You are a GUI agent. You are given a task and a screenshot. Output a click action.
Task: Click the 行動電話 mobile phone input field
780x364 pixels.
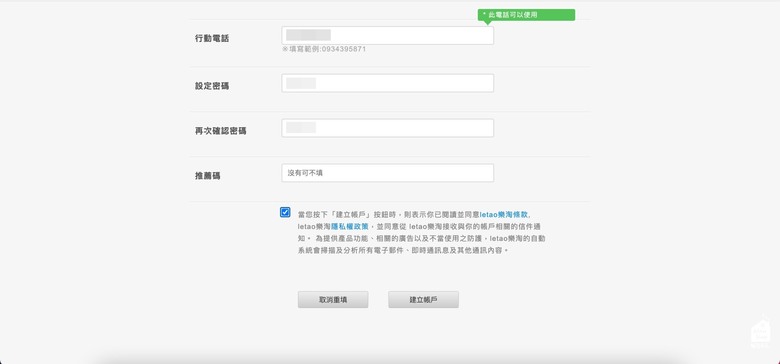[x=388, y=35]
